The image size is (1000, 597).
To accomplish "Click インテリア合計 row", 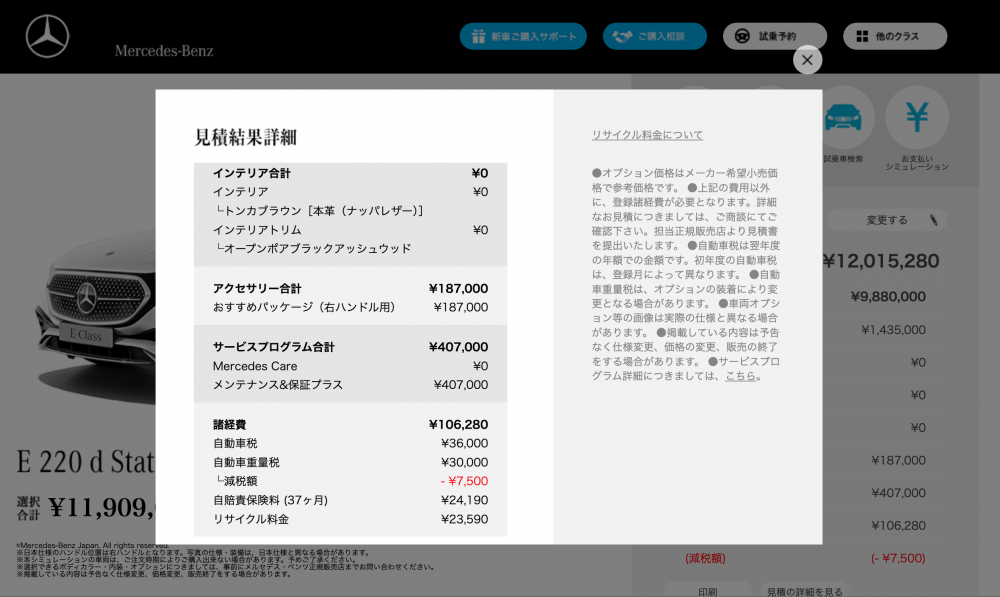I will [350, 173].
